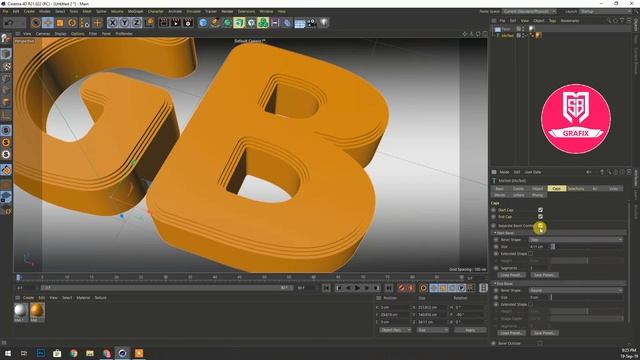Viewport: 640px width, 360px height.
Task: Click End Bevel Load Preset button
Action: pos(511,333)
